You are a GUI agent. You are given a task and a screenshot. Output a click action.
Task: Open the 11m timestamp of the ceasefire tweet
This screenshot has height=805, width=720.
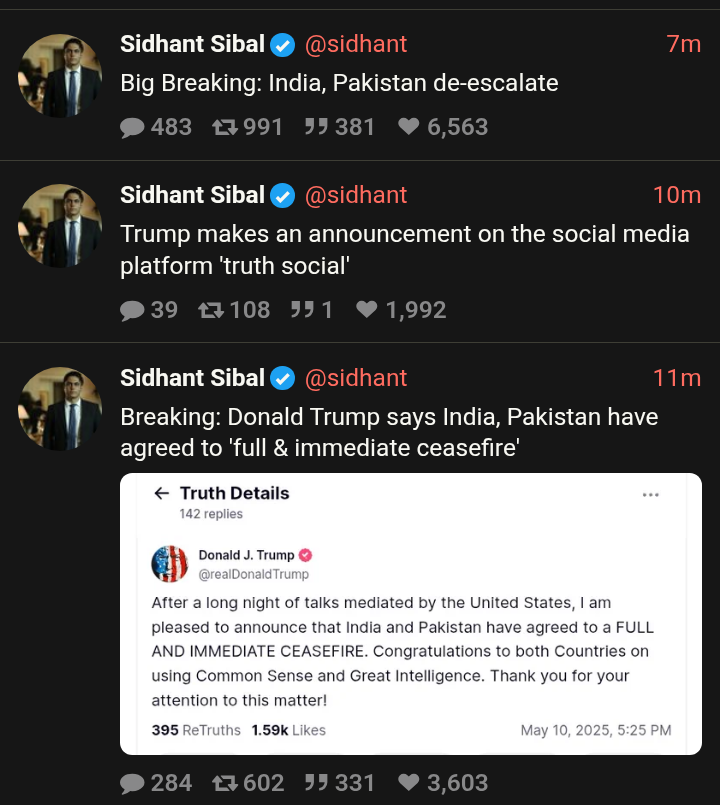(x=677, y=378)
